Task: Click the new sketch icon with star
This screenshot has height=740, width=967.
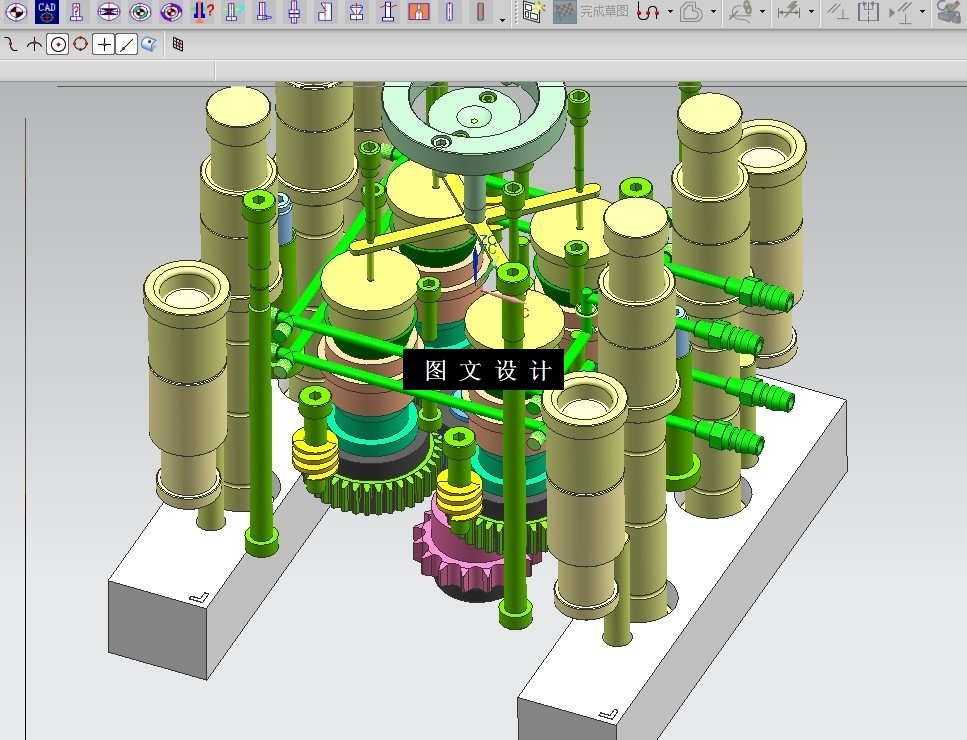Action: [533, 12]
